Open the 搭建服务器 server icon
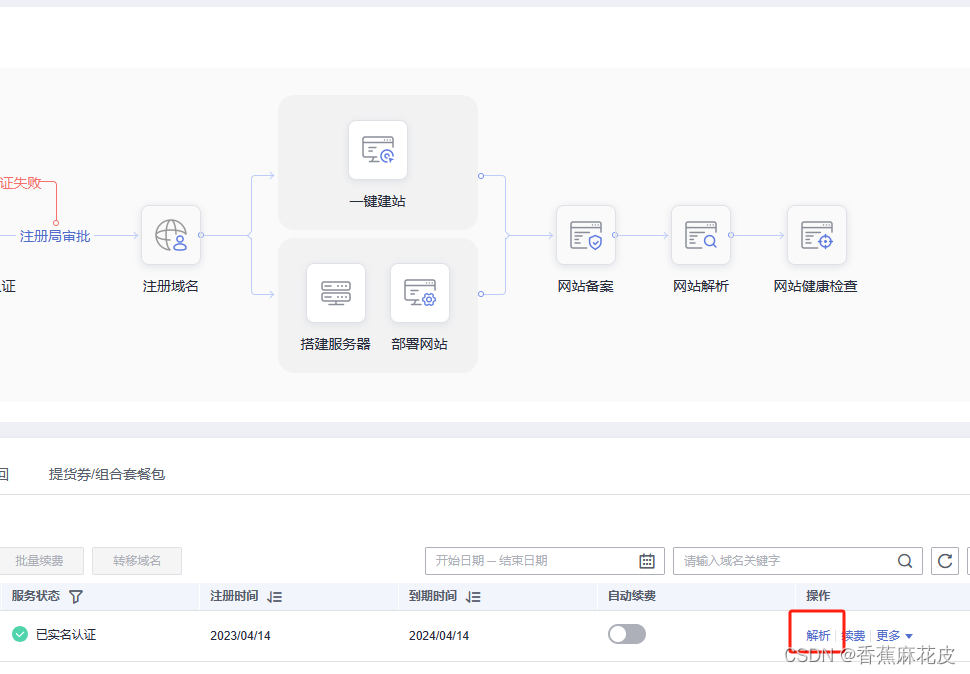This screenshot has width=970, height=674. pyautogui.click(x=336, y=293)
